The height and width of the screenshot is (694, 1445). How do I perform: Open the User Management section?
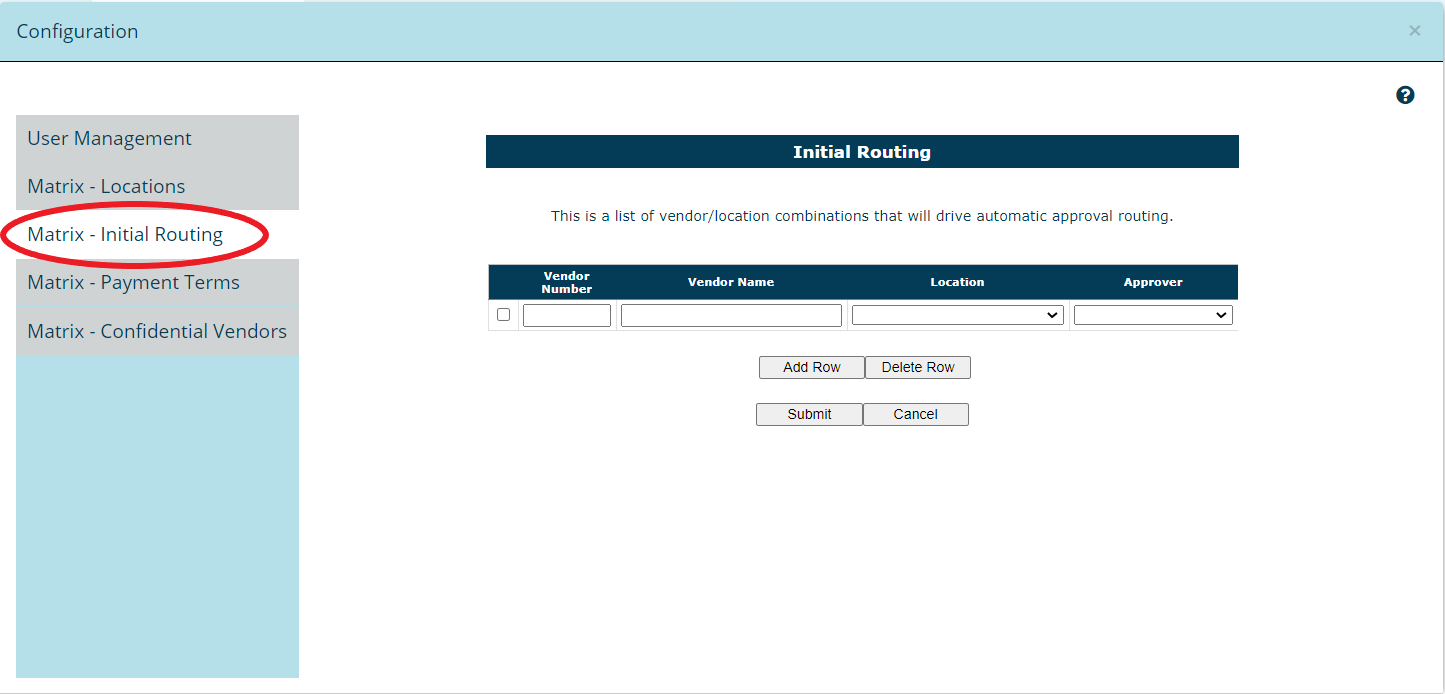[x=109, y=139]
